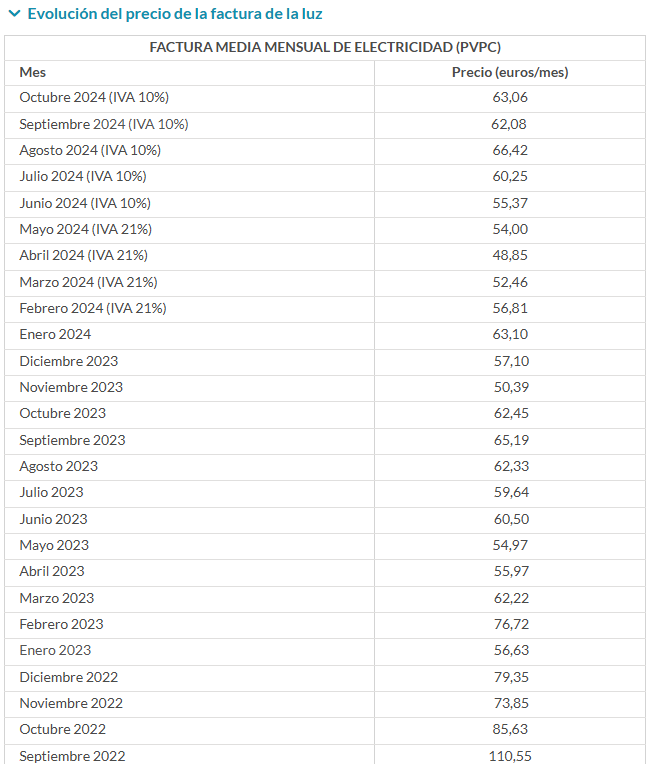Click the 'Mes' column header

[x=33, y=73]
